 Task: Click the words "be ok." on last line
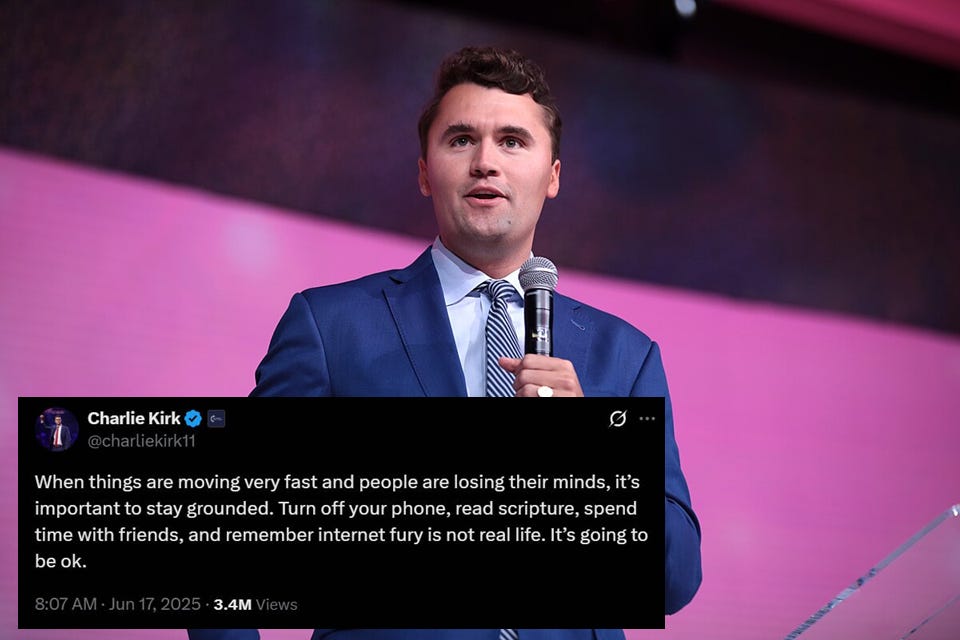[x=61, y=561]
